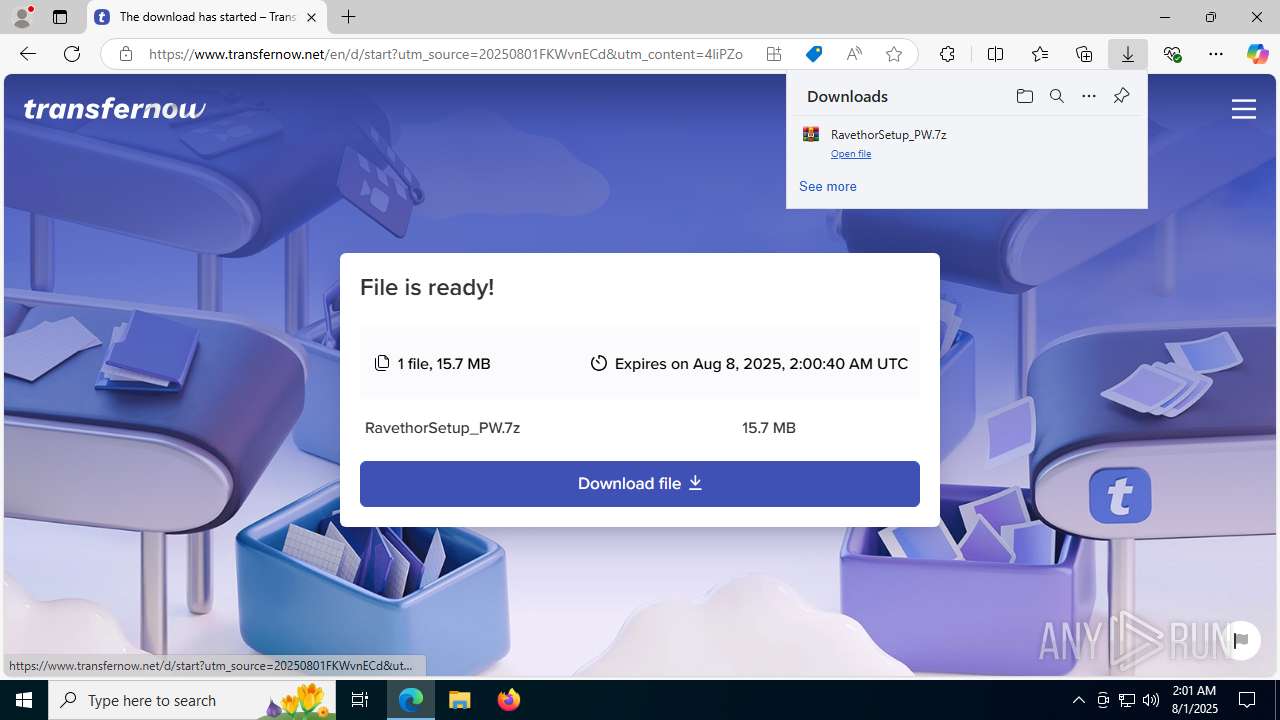The image size is (1280, 720).
Task: Open Firefox from the taskbar
Action: (508, 700)
